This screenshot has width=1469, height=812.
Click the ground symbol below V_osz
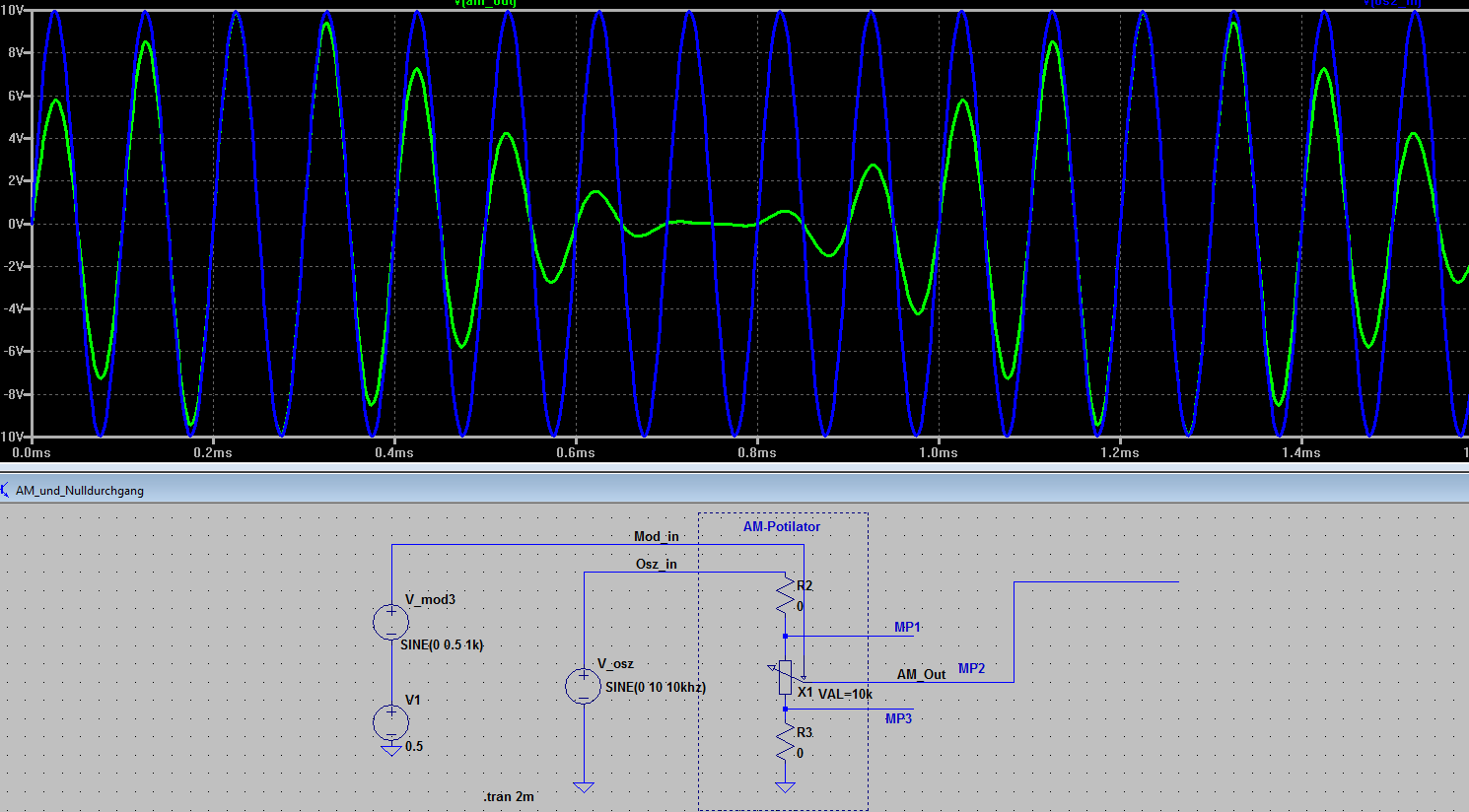click(x=584, y=787)
